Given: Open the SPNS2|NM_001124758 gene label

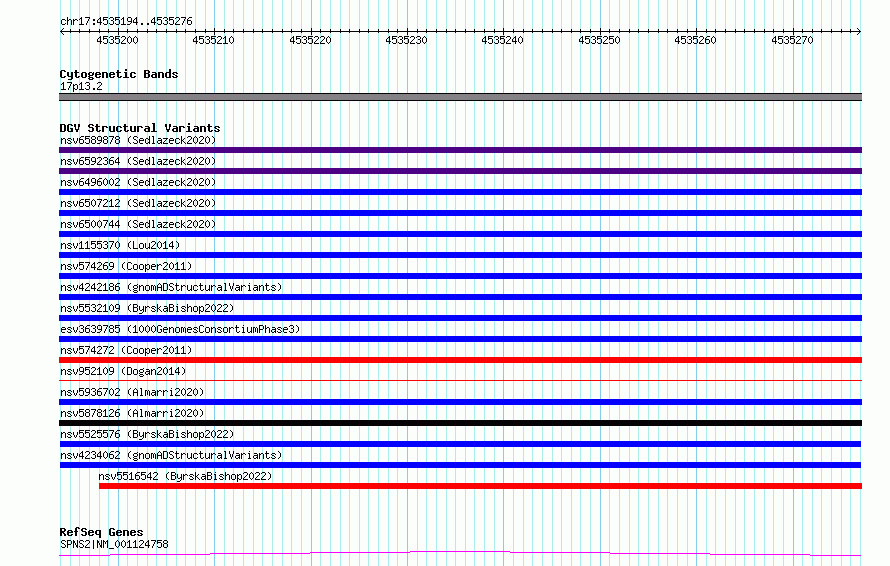Looking at the screenshot, I should tap(114, 544).
